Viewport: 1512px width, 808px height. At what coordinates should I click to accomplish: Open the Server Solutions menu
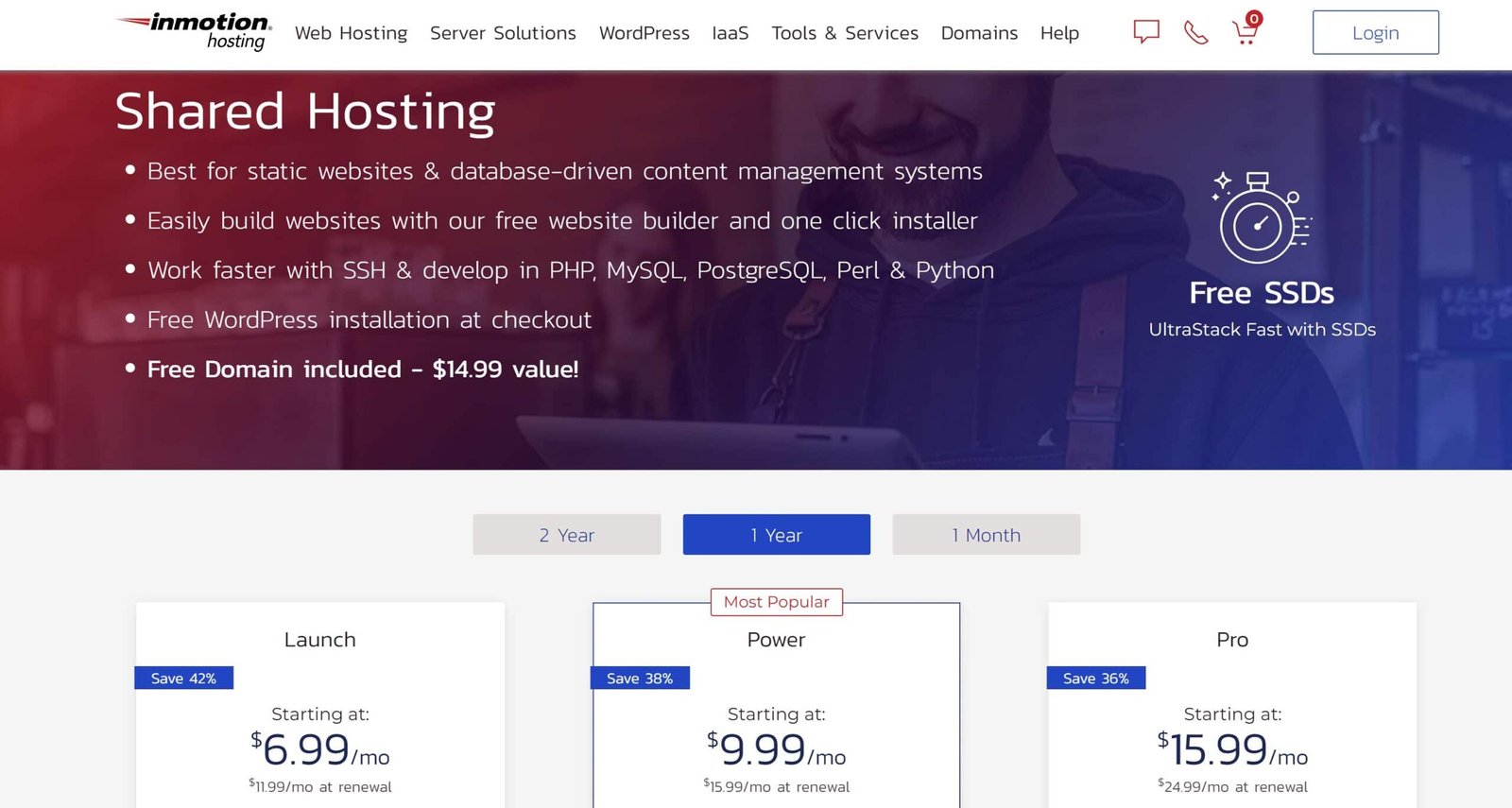click(503, 33)
